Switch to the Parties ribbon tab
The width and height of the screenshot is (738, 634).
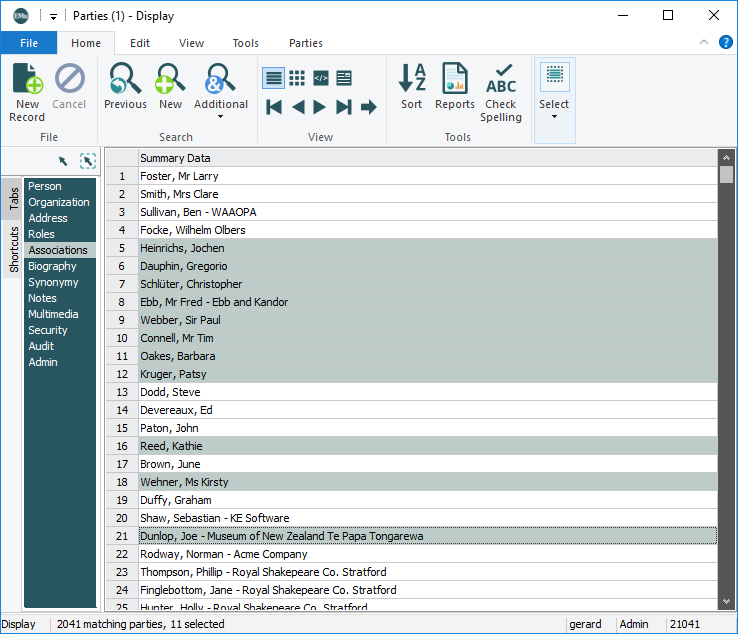(x=305, y=43)
